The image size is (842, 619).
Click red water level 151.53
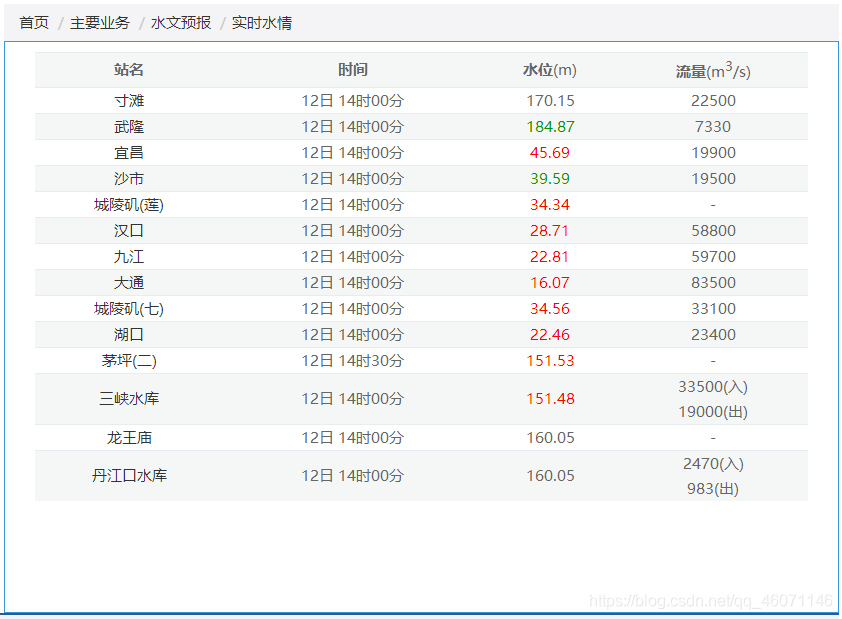point(550,361)
